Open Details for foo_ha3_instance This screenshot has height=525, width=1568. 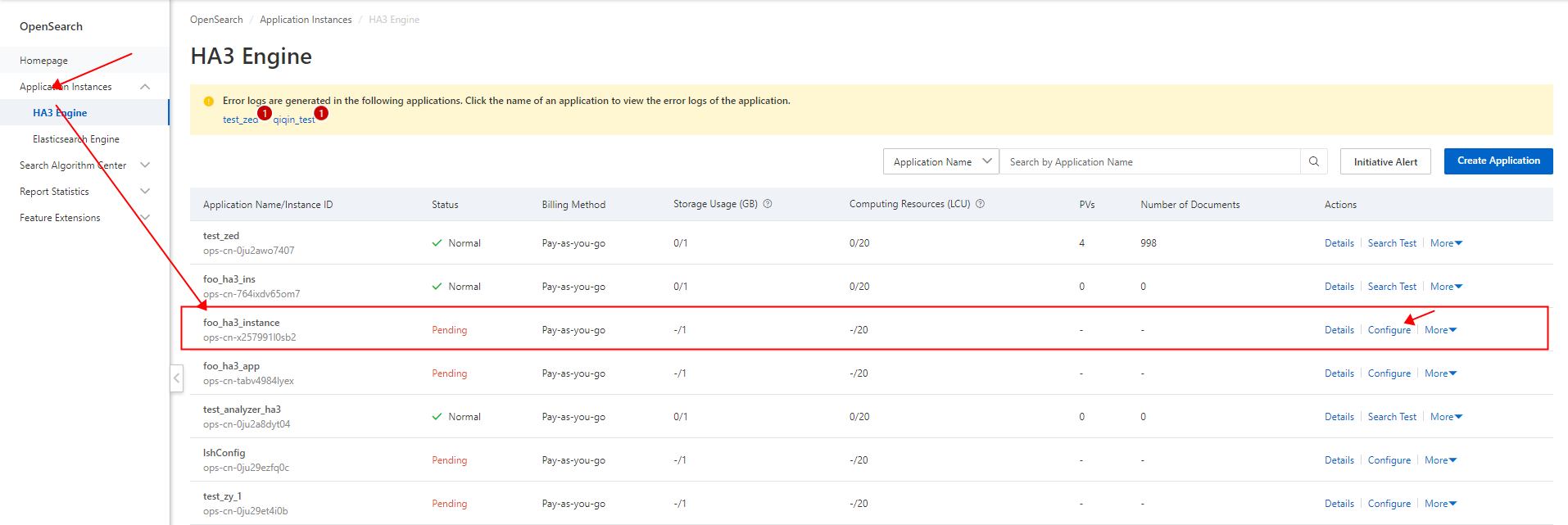coord(1339,330)
